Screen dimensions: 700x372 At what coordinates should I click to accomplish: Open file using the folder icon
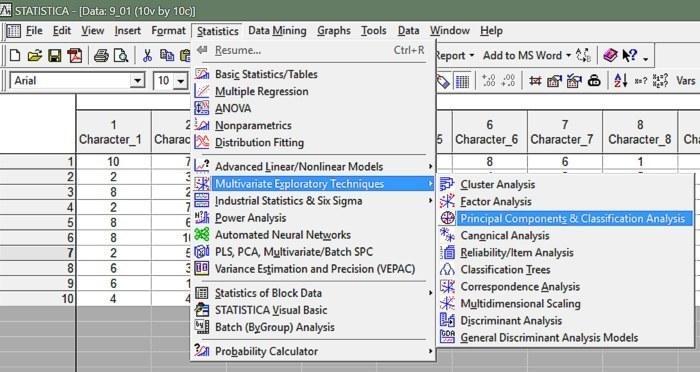tap(34, 56)
